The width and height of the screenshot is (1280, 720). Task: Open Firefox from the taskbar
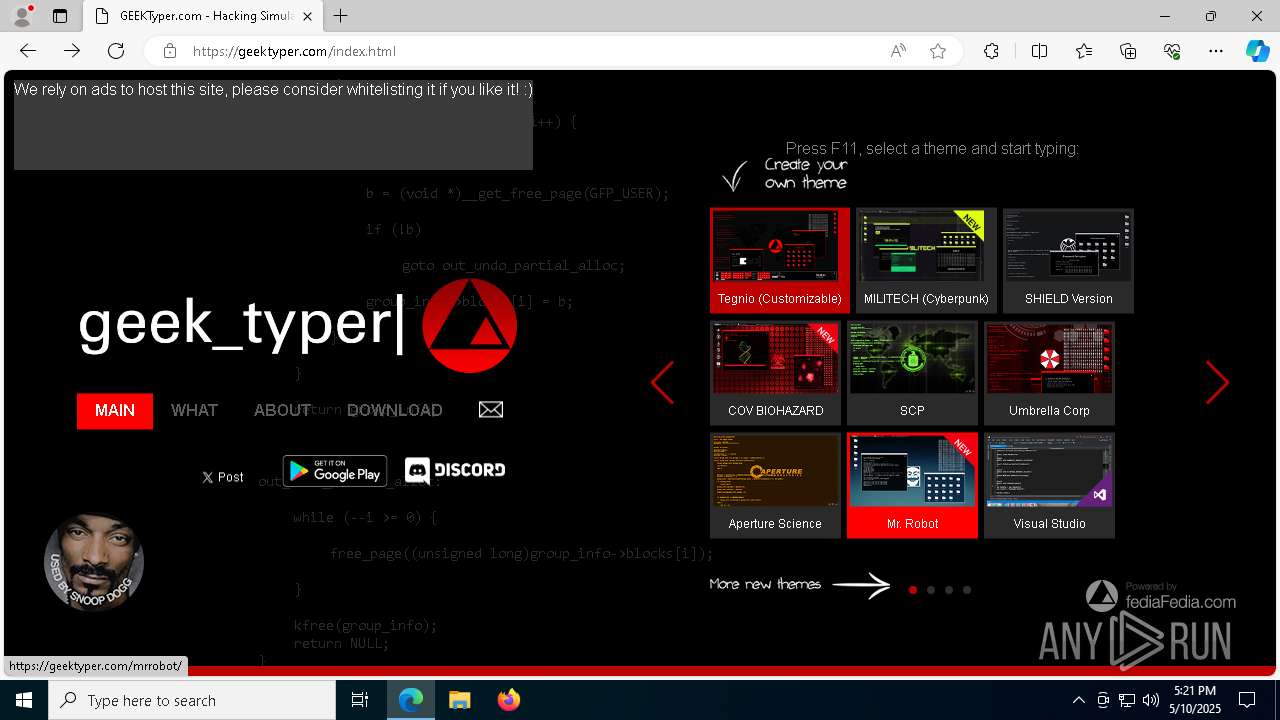coord(508,700)
